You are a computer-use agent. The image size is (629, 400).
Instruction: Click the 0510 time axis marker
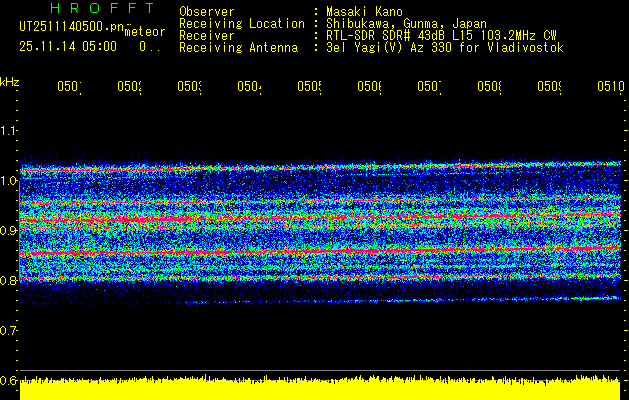pyautogui.click(x=611, y=86)
